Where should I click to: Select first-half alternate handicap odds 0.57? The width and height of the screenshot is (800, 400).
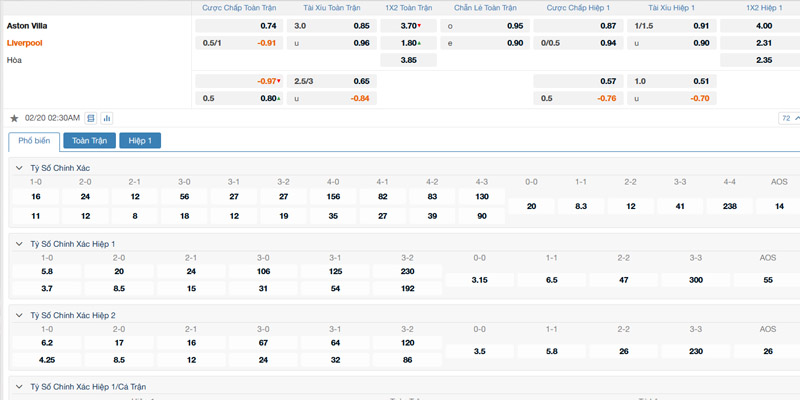[579, 81]
